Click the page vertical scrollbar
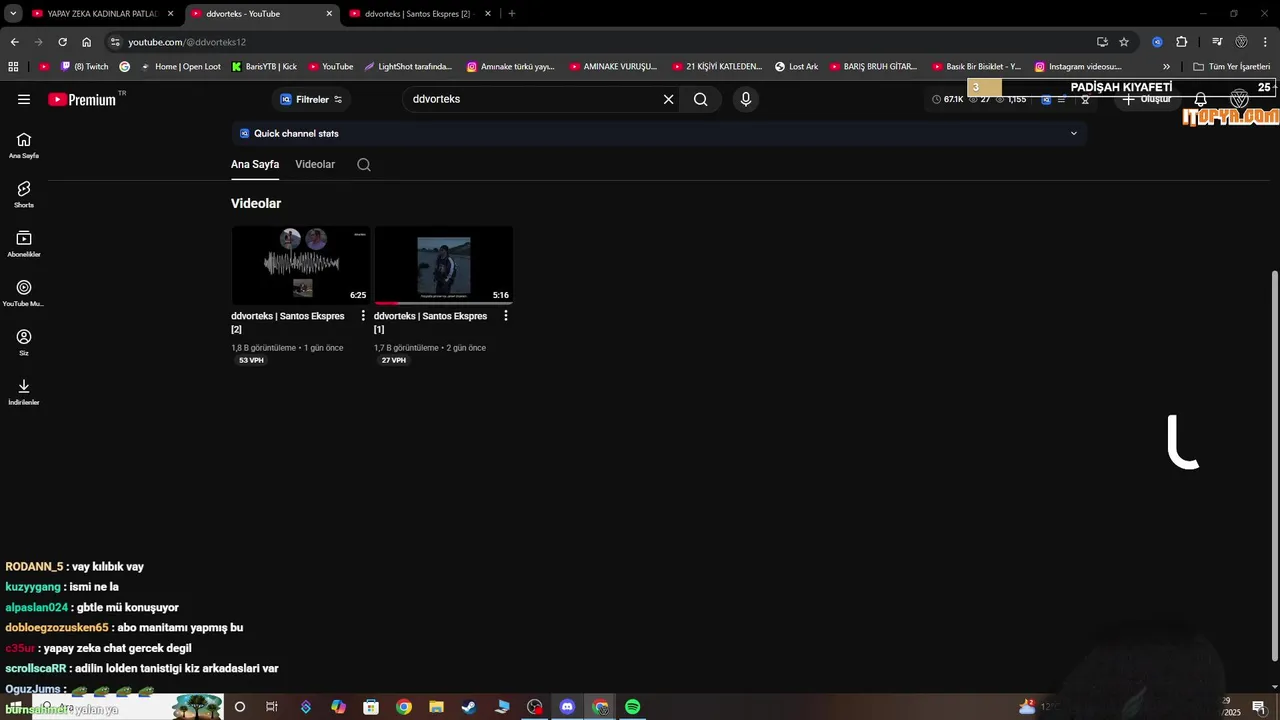The height and width of the screenshot is (720, 1280). [x=1274, y=465]
